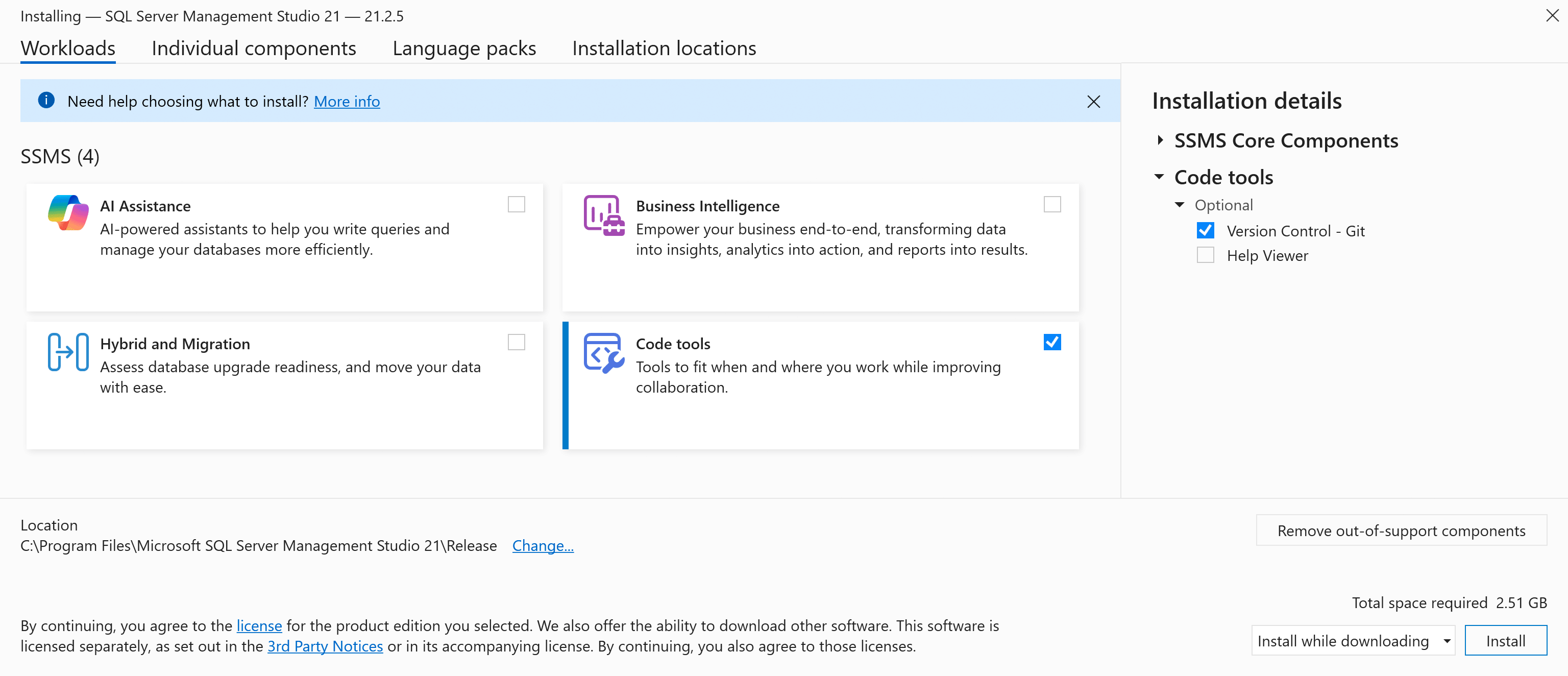This screenshot has height=676, width=1568.
Task: Click the install location path text
Action: click(x=259, y=546)
